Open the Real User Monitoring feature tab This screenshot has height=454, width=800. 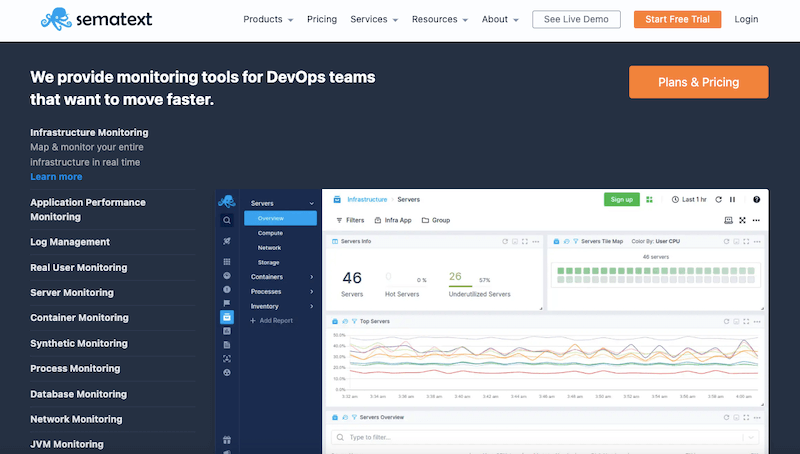point(79,268)
